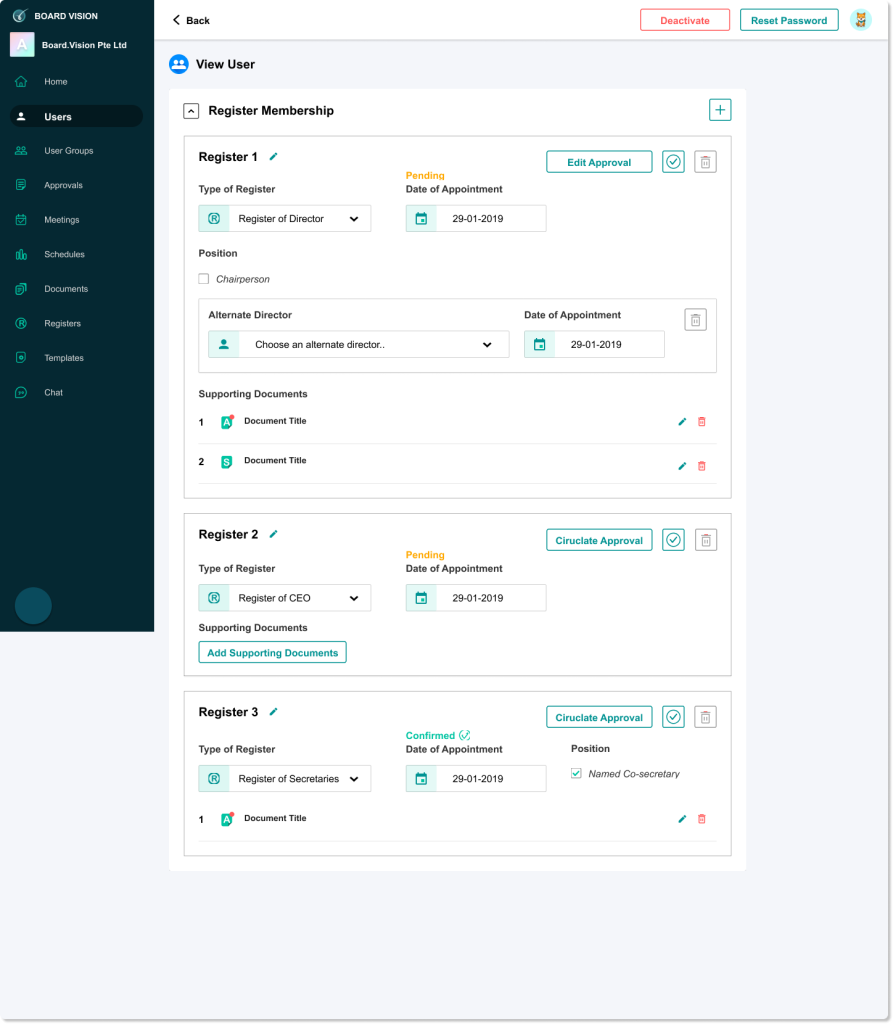Delete second supporting document in Register 1
Viewport: 893px width, 1024px height.
[x=701, y=466]
